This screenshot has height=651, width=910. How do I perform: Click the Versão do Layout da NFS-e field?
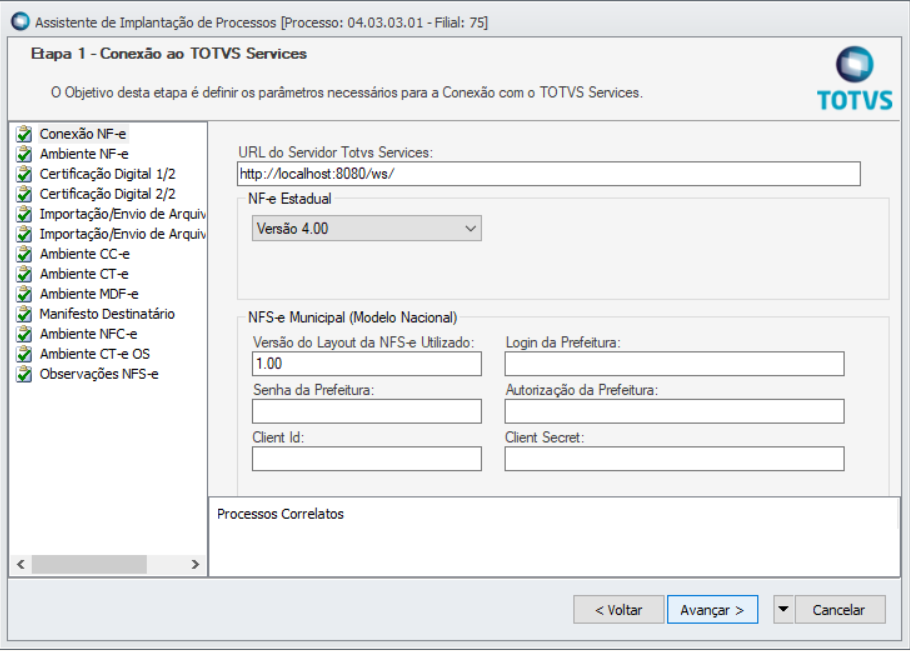366,364
